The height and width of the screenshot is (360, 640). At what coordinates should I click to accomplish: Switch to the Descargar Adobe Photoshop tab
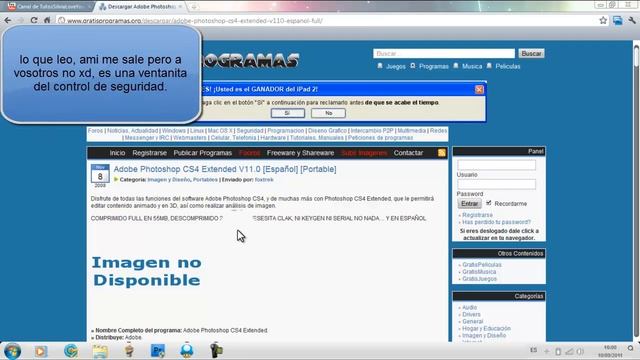click(141, 7)
